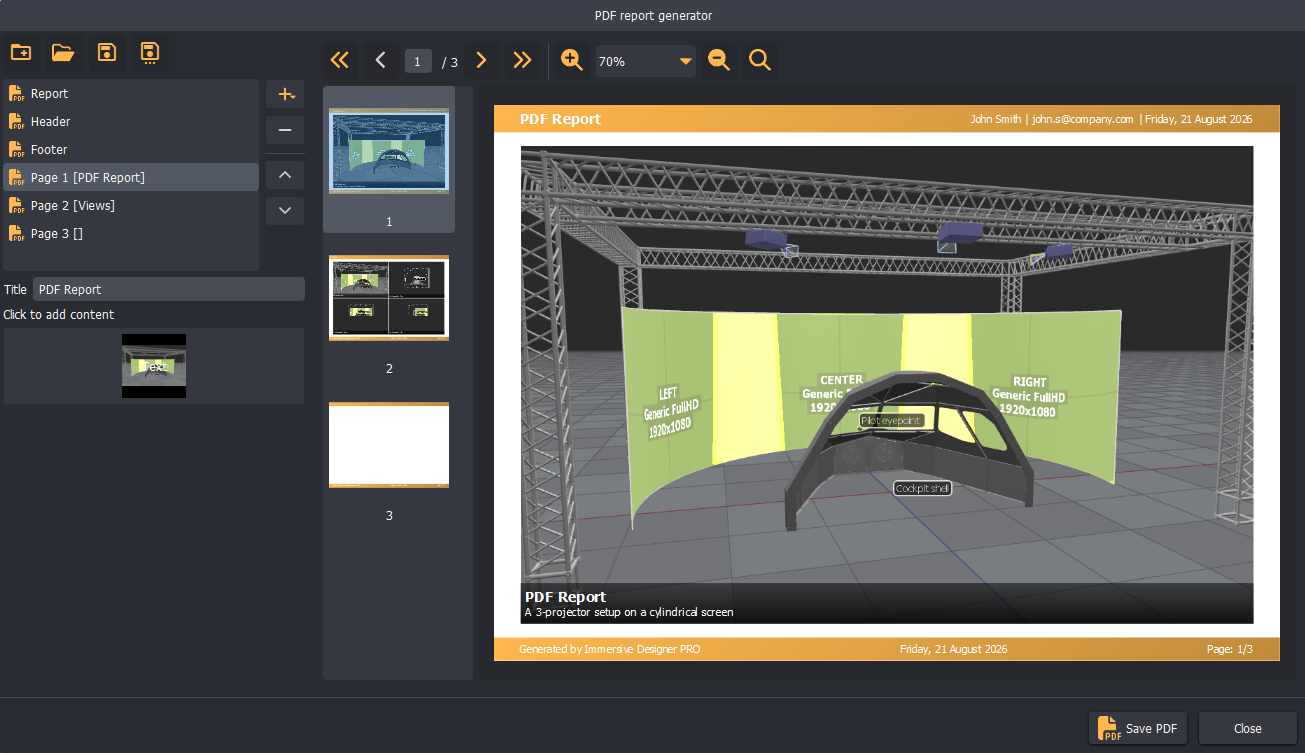Select the Footer item in the list

coord(131,149)
